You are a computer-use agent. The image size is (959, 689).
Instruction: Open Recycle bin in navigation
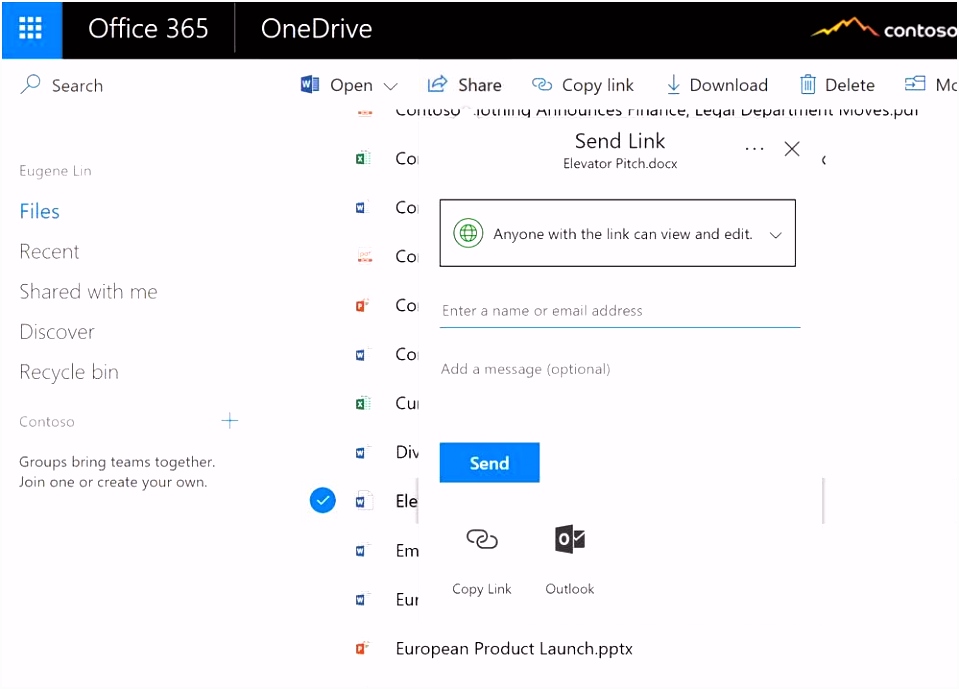(69, 372)
